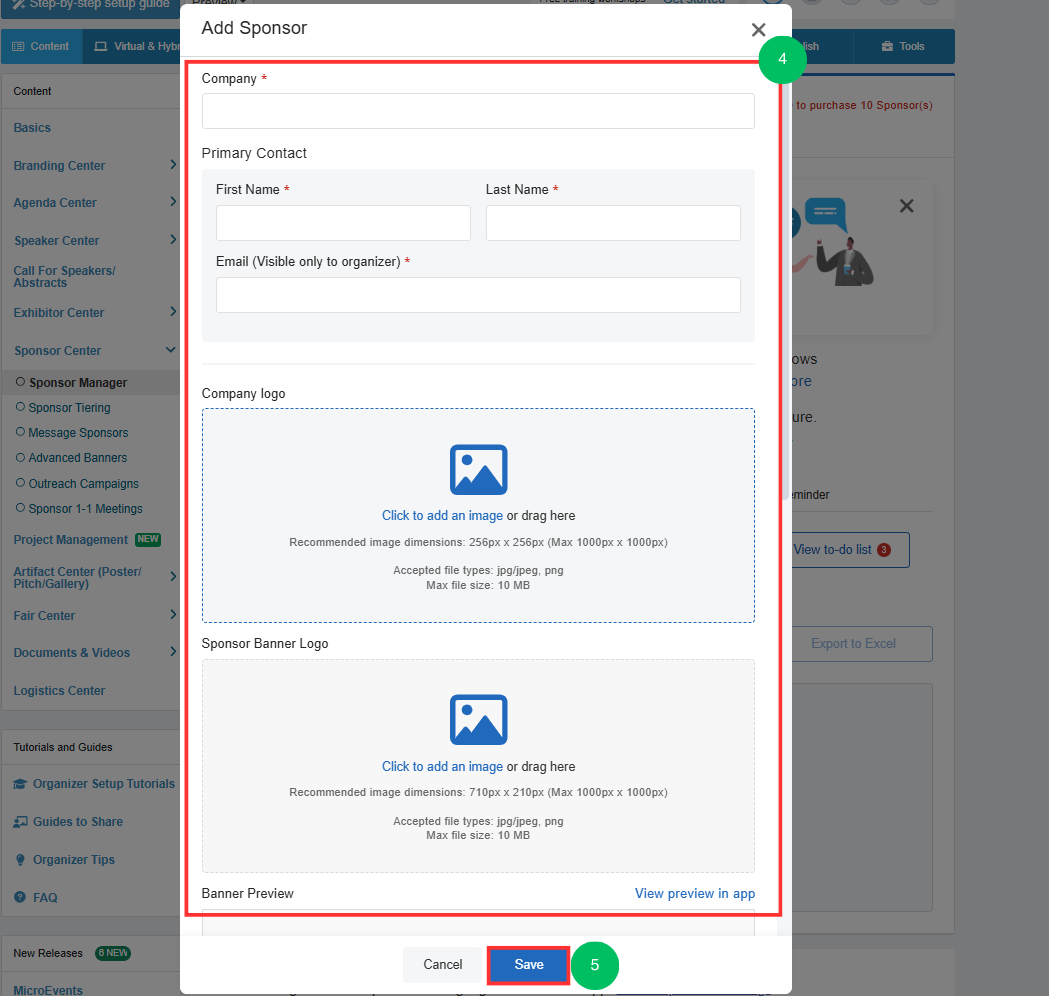Open Logistics Center
Image resolution: width=1049 pixels, height=996 pixels.
(x=60, y=691)
